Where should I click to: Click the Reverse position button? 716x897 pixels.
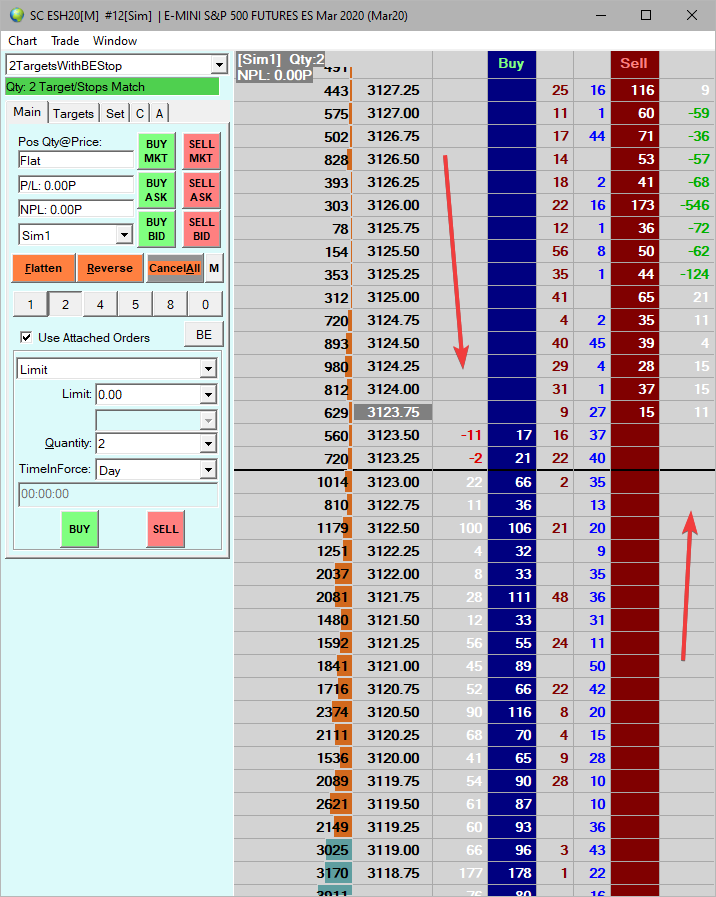tap(110, 268)
